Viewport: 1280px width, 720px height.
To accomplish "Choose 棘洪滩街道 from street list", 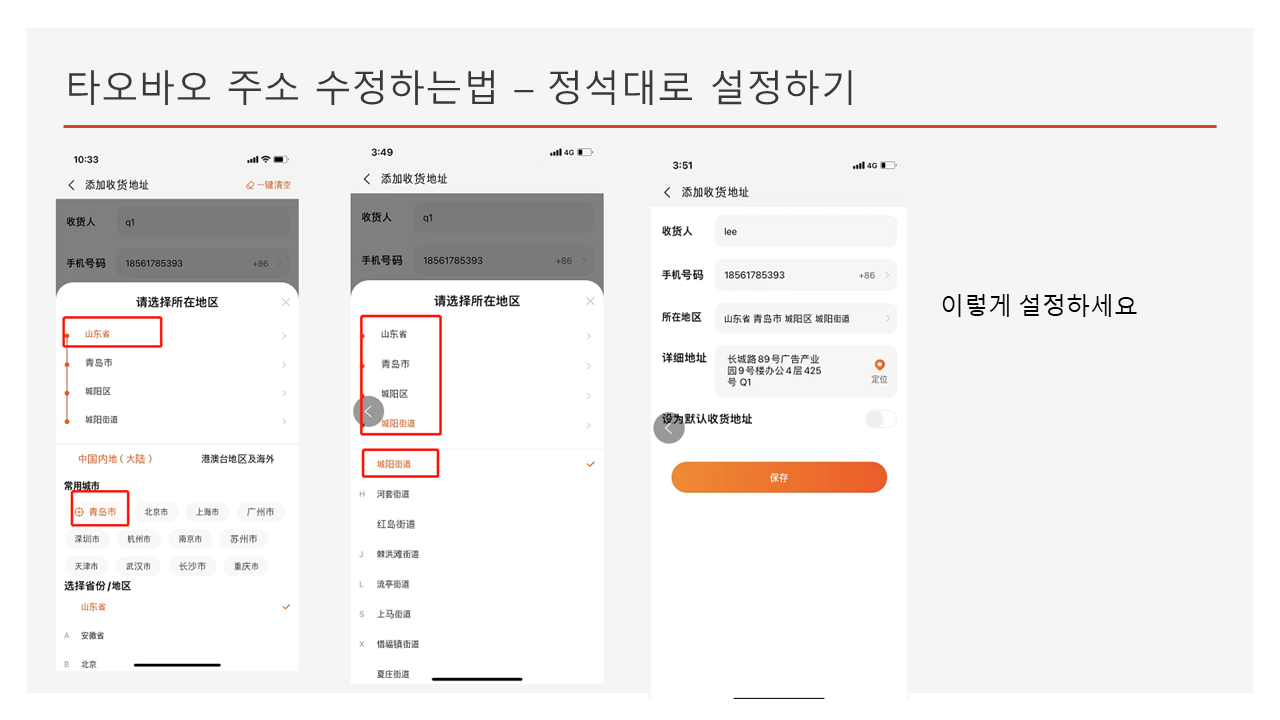I will click(398, 554).
